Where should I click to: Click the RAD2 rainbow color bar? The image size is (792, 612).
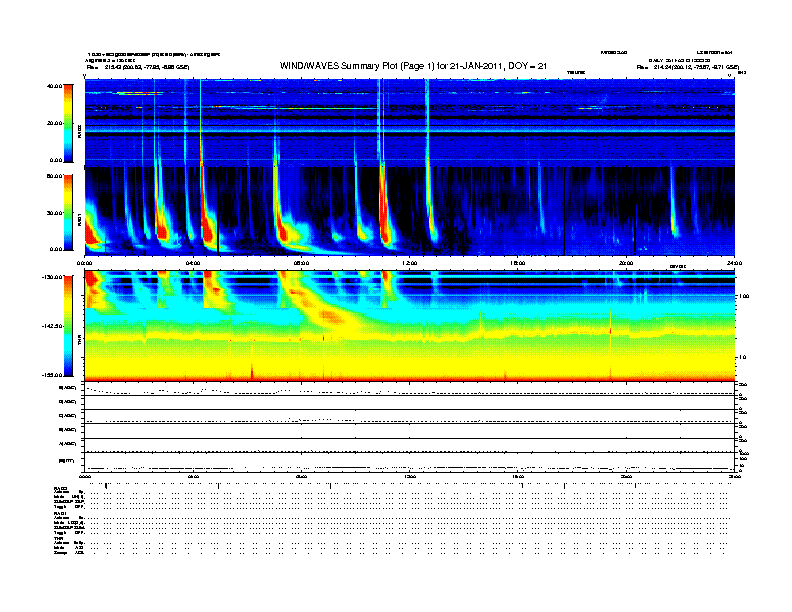point(68,123)
